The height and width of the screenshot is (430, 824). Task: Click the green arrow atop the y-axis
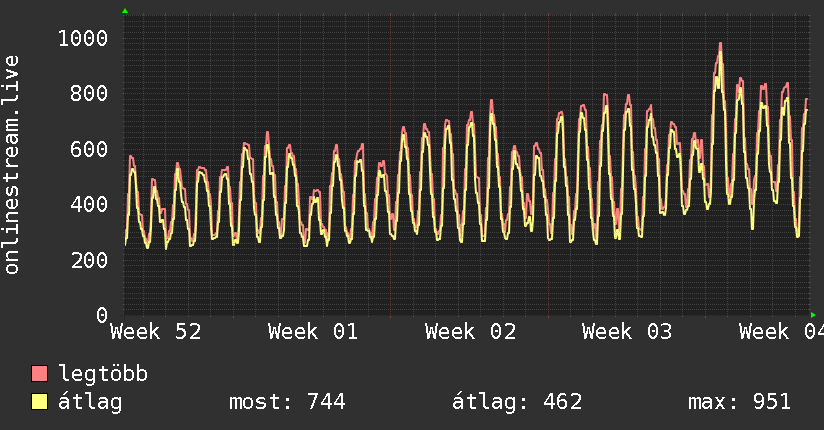coord(124,11)
